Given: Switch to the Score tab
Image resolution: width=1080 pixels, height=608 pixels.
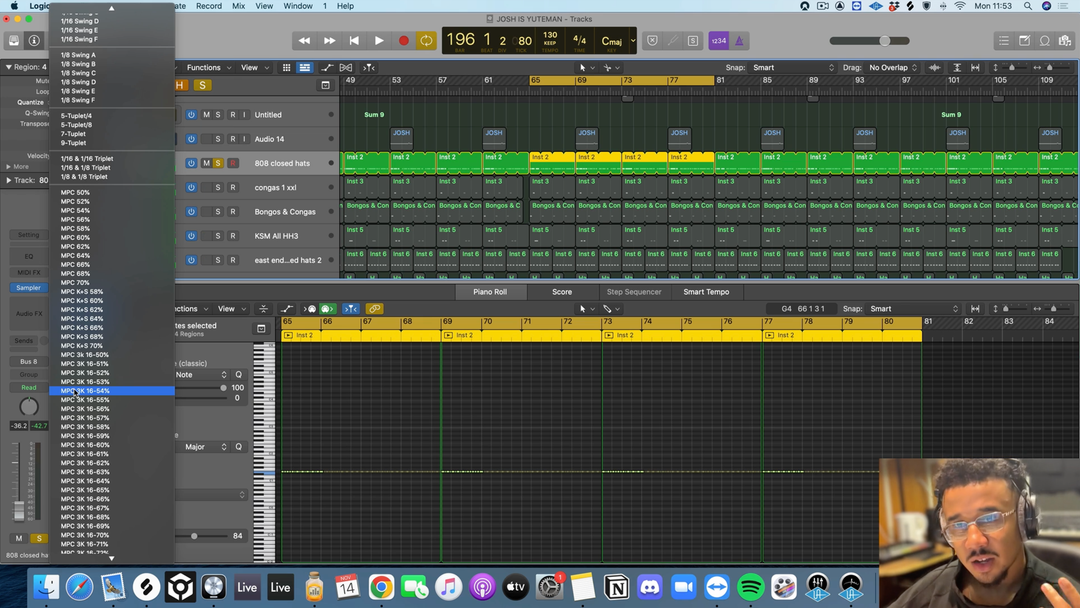Looking at the screenshot, I should click(x=562, y=292).
